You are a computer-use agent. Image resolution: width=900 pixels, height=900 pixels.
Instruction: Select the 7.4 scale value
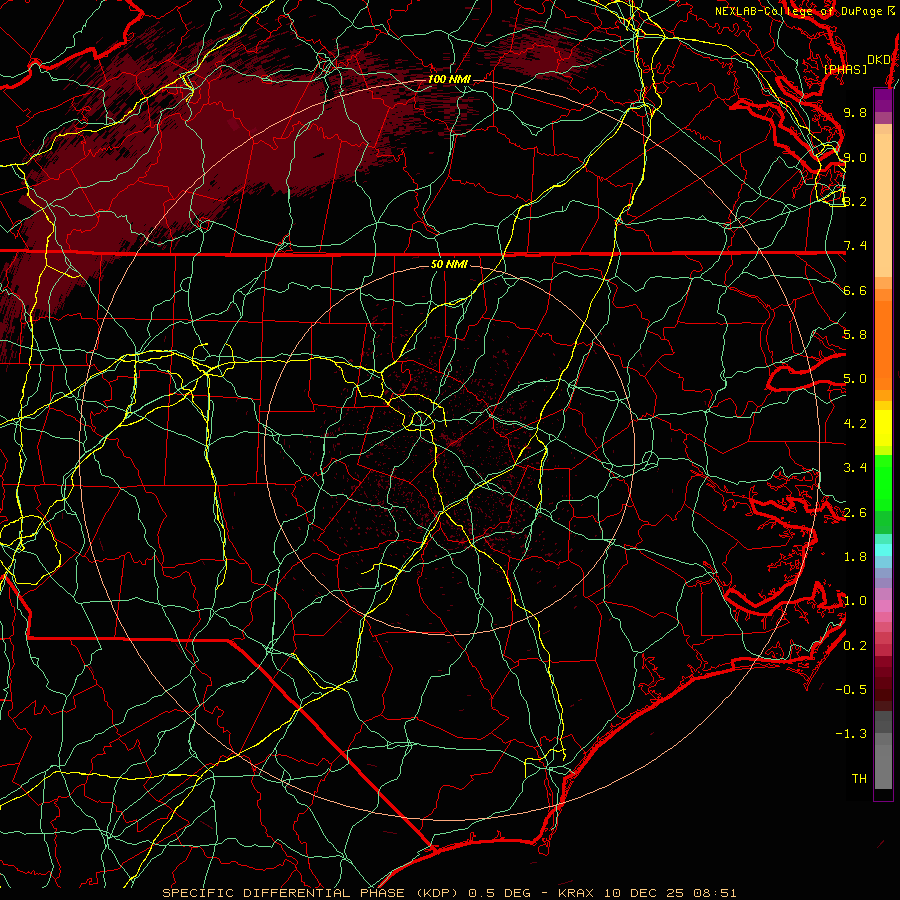pyautogui.click(x=855, y=246)
